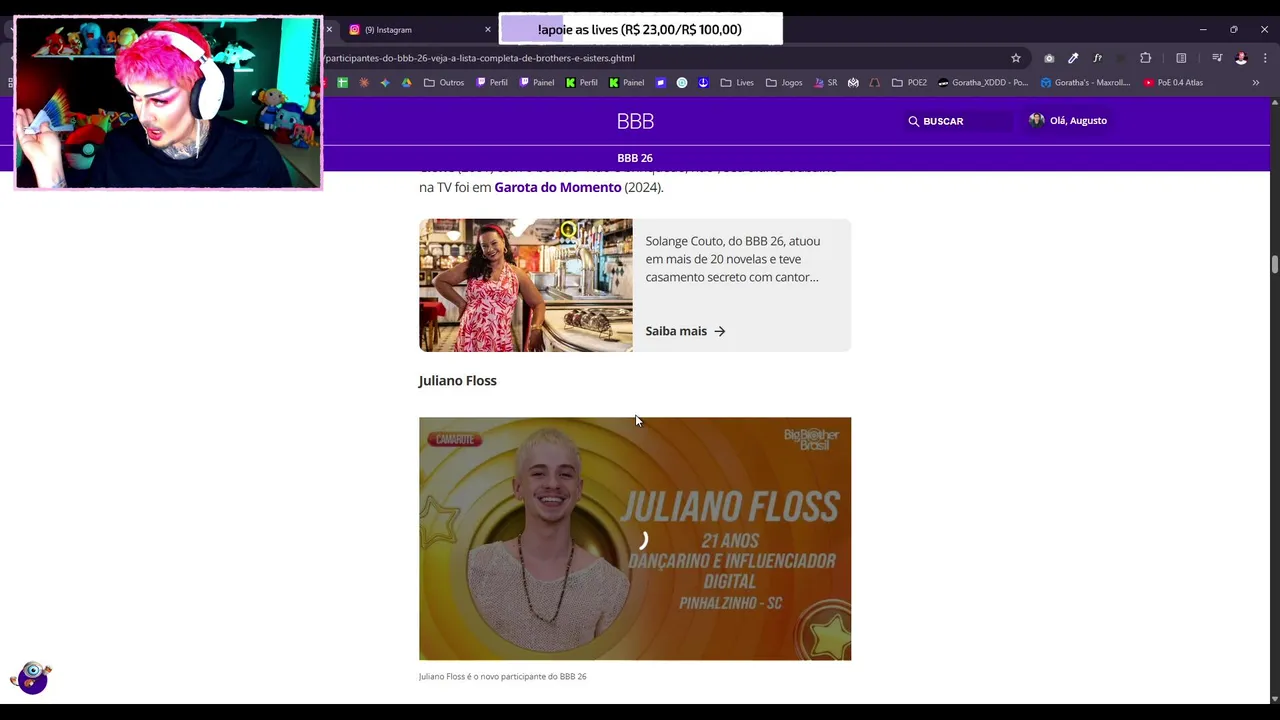Click the arrow next to Saiba mais
Viewport: 1280px width, 720px height.
720,331
